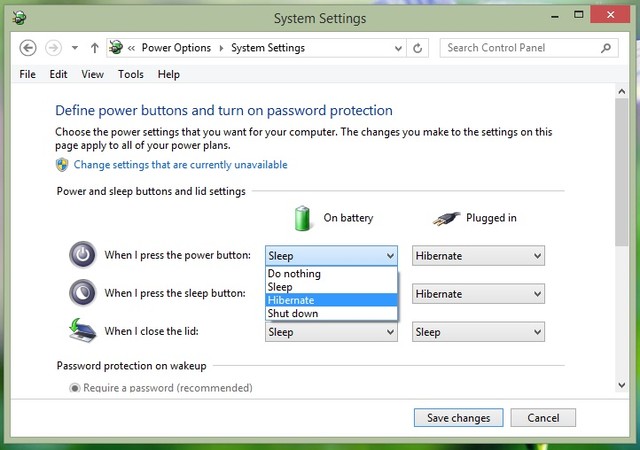Click the Cancel button
The image size is (640, 450).
pyautogui.click(x=543, y=418)
